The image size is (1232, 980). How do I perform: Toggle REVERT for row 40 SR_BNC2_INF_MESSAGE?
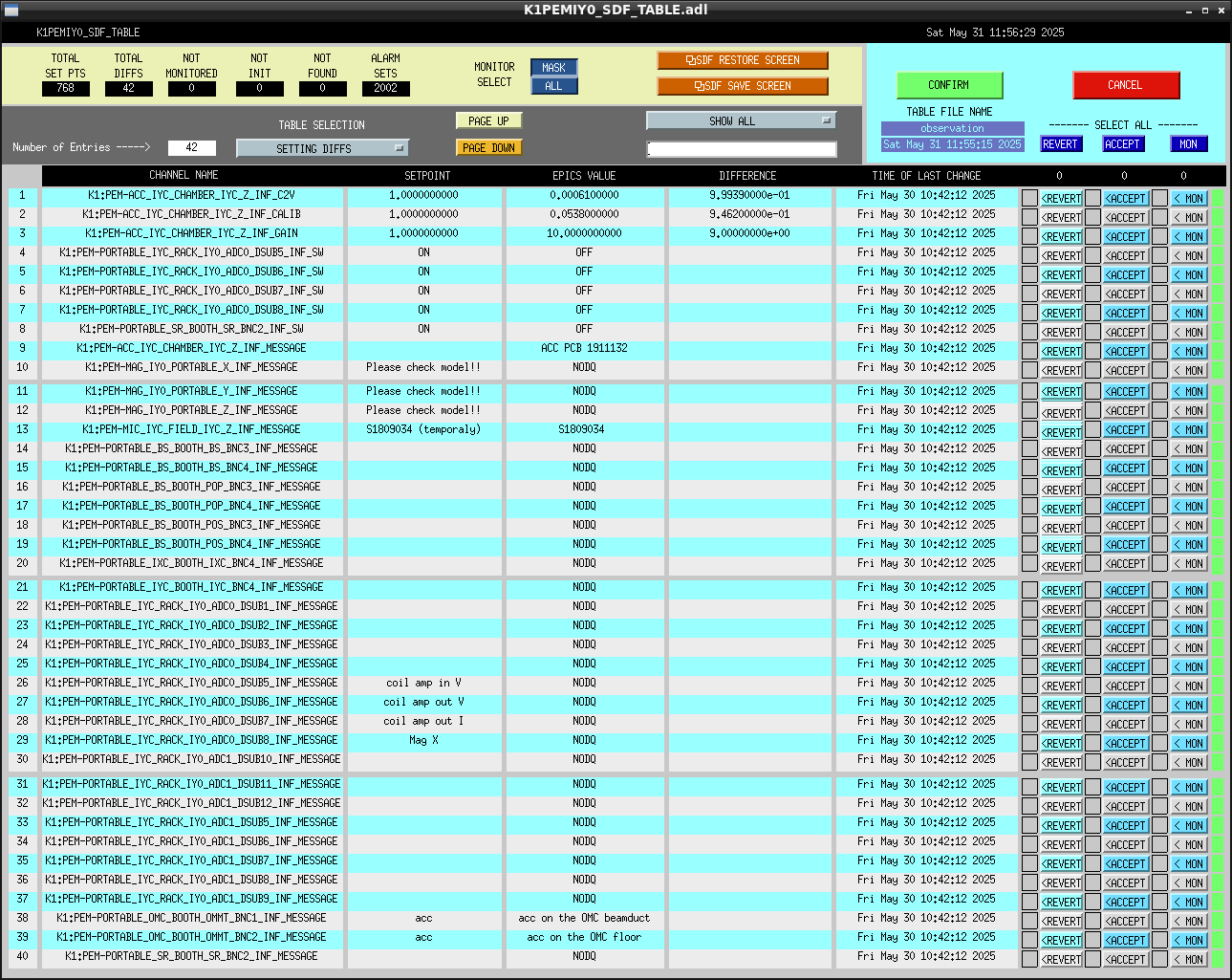[x=1061, y=960]
